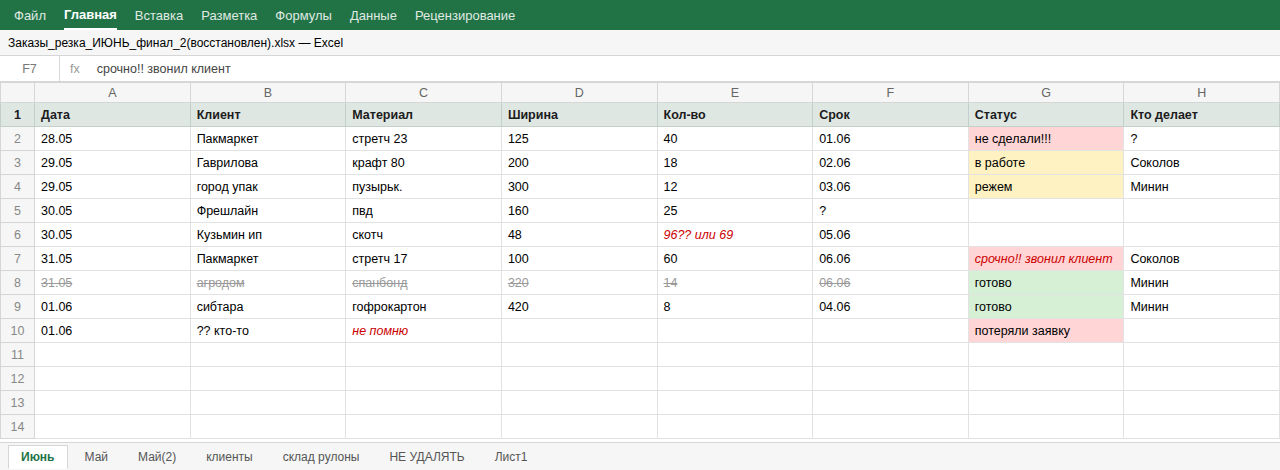Select the cell не сделали!!!
The height and width of the screenshot is (470, 1280).
tap(1046, 139)
